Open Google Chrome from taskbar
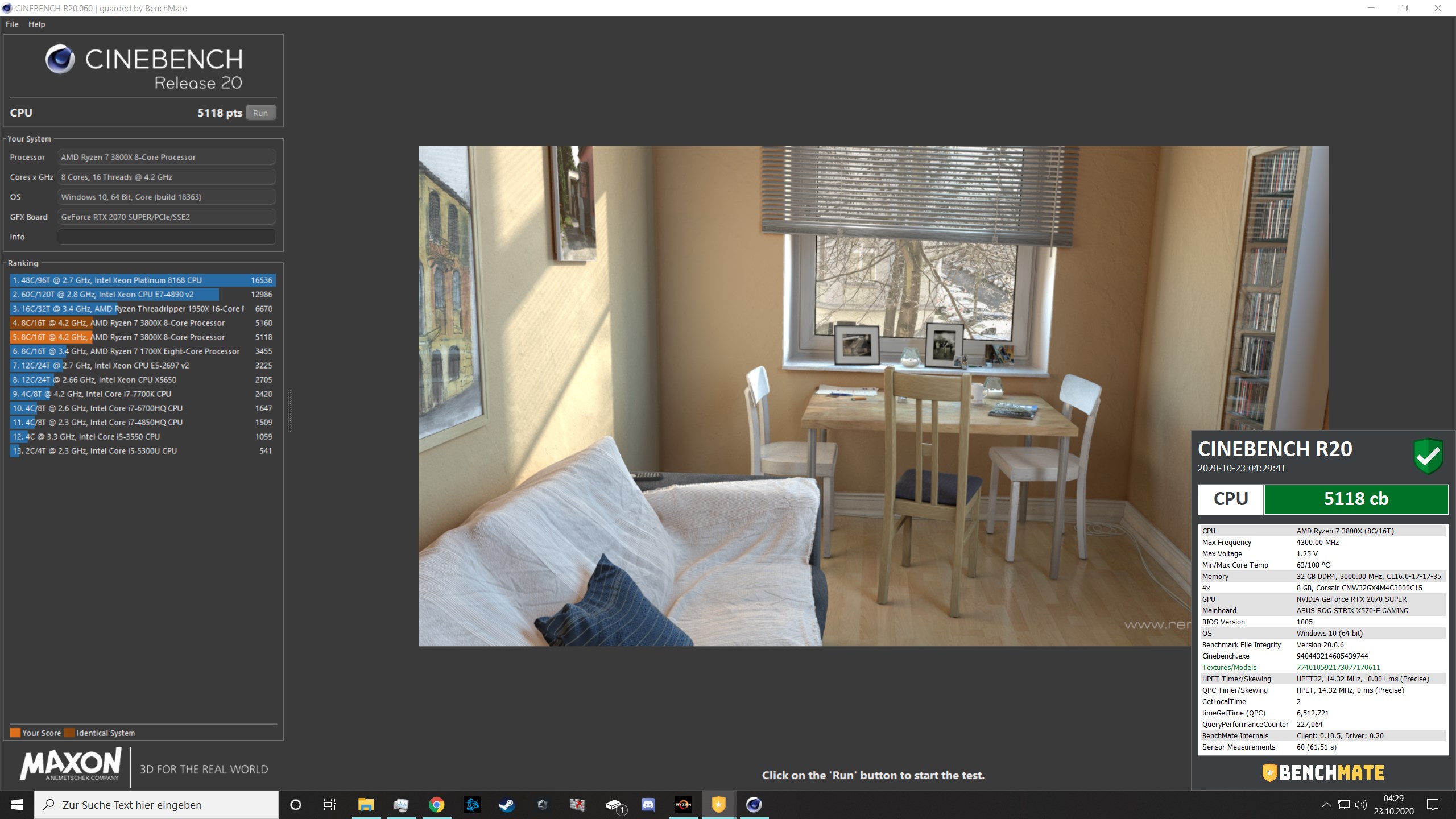The height and width of the screenshot is (819, 1456). pyautogui.click(x=436, y=805)
